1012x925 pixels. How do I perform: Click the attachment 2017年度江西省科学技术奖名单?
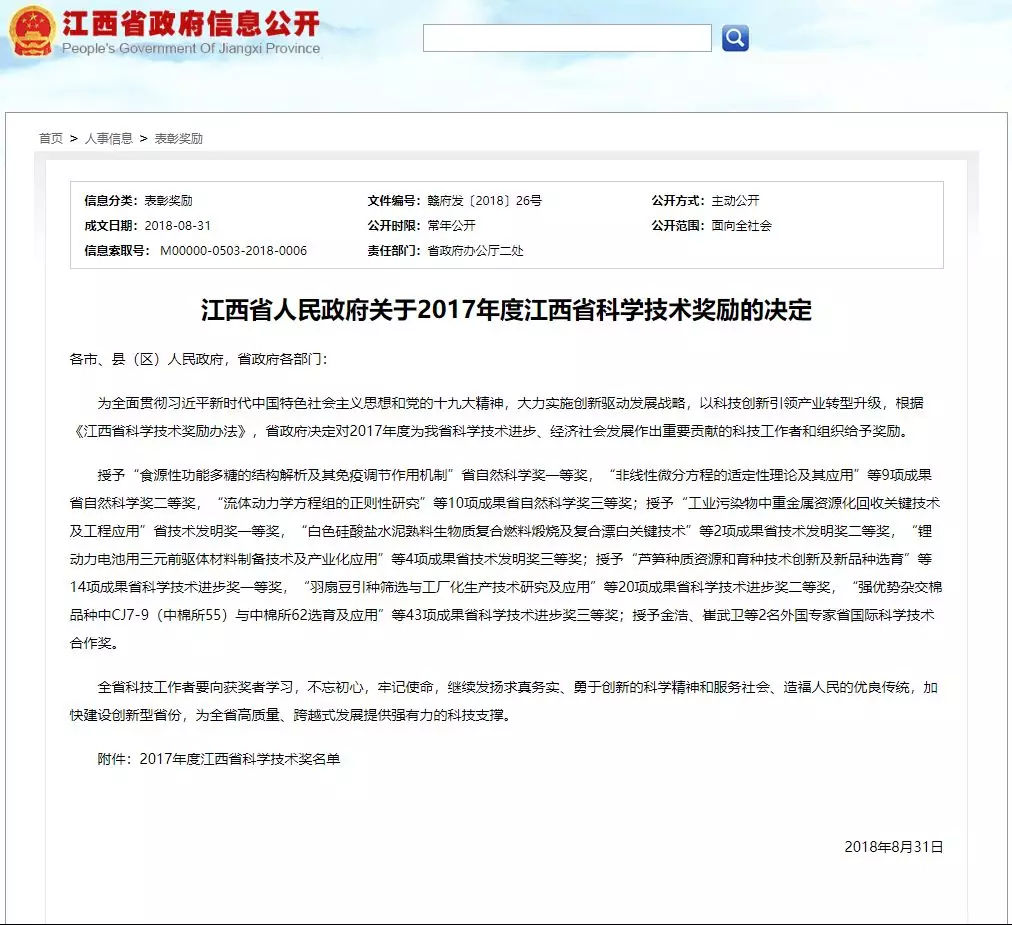[x=239, y=759]
